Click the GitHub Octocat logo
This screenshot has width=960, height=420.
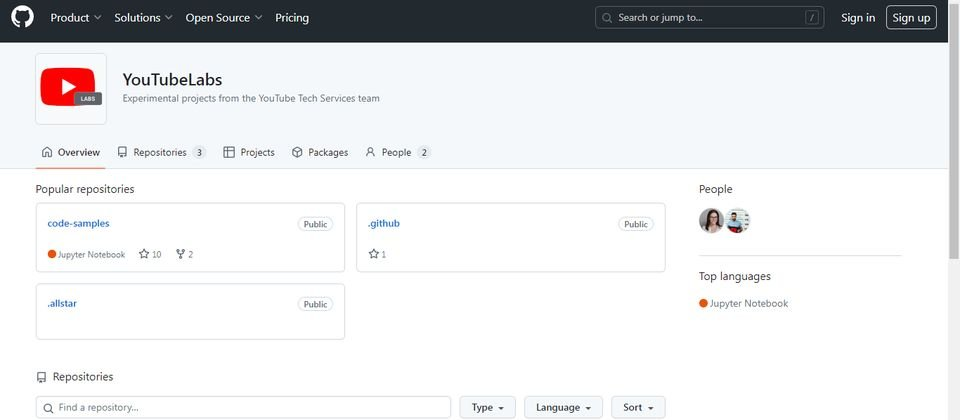(22, 17)
